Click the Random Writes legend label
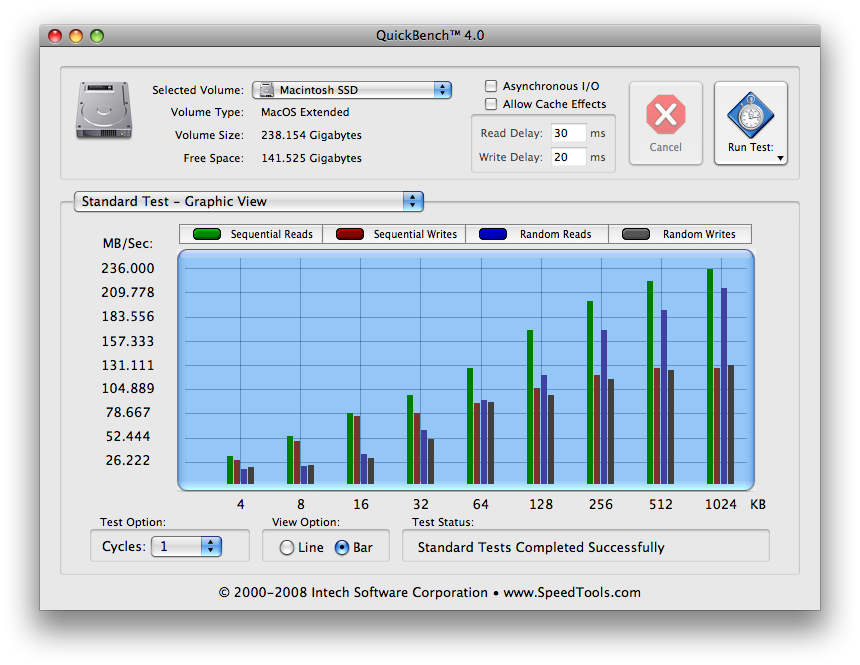This screenshot has height=665, width=860. pyautogui.click(x=699, y=234)
